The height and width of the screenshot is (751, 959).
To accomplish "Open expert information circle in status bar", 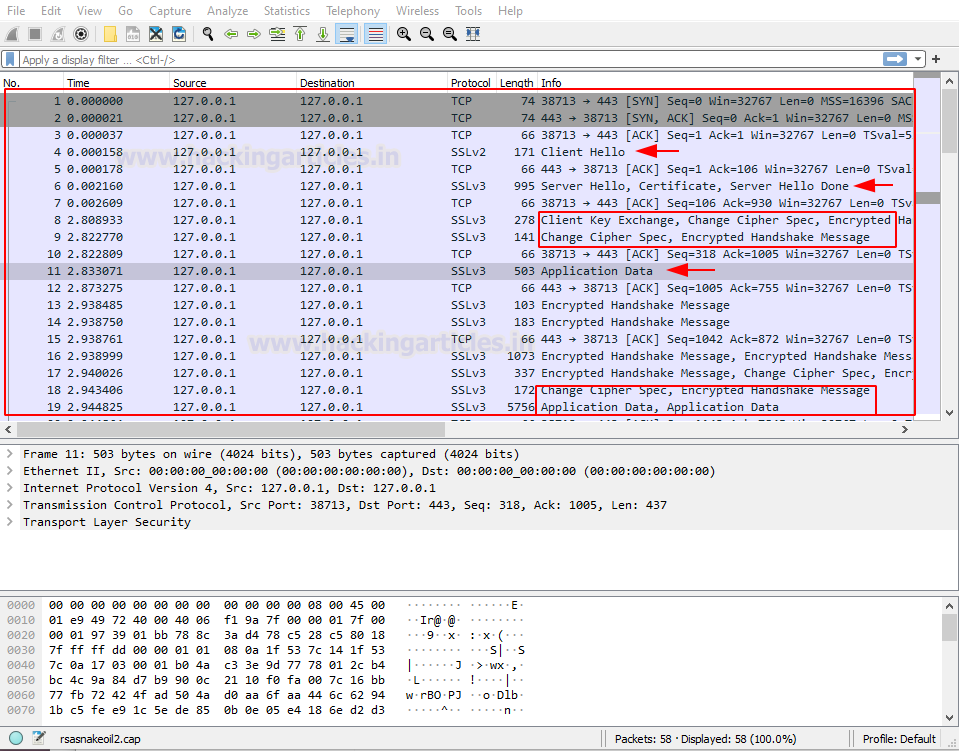I will (16, 738).
